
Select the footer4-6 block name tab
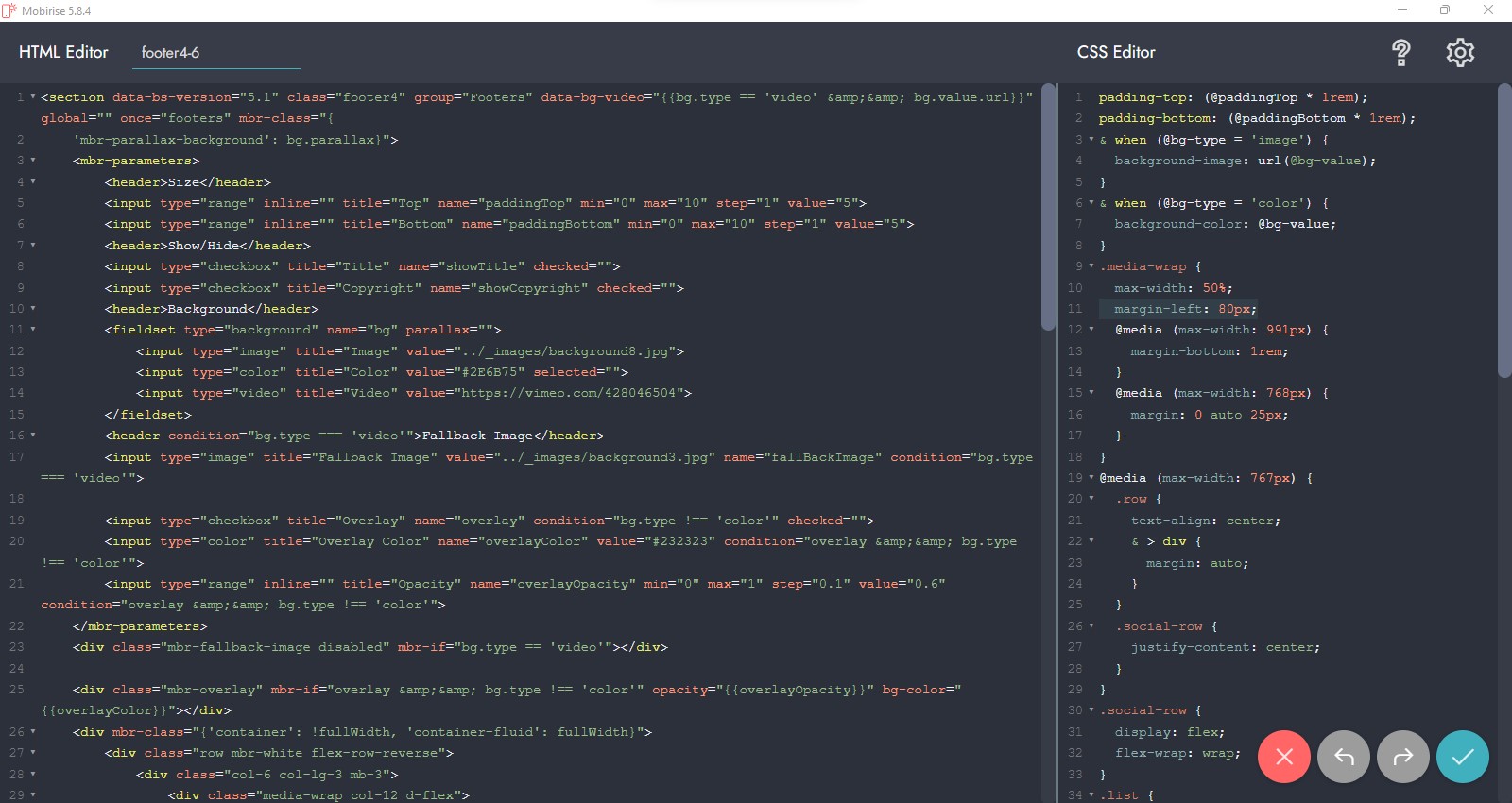[171, 53]
